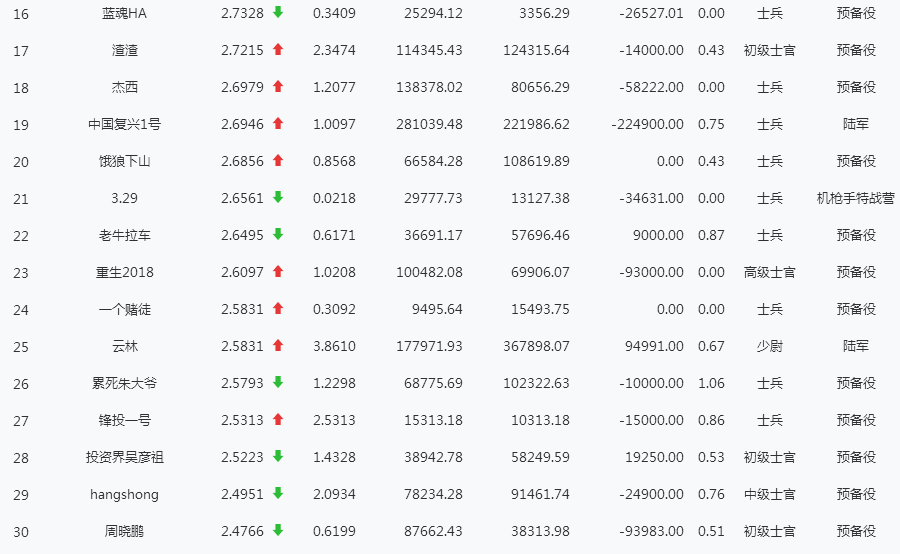Screen dimensions: 900x554
Task: Click the username hangshong
Action: (125, 494)
